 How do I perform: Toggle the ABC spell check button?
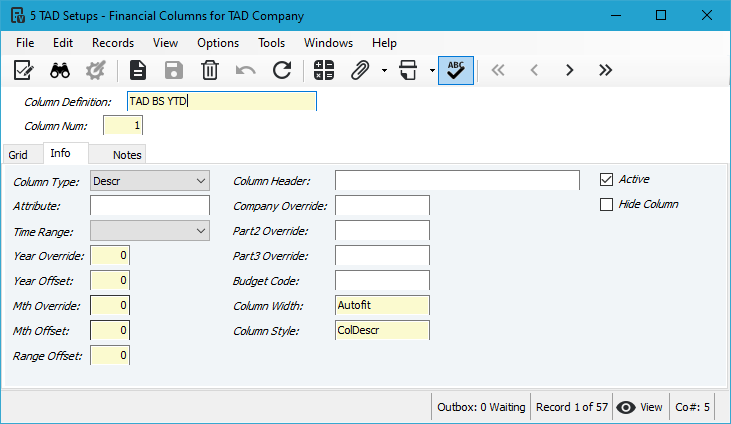(x=456, y=70)
